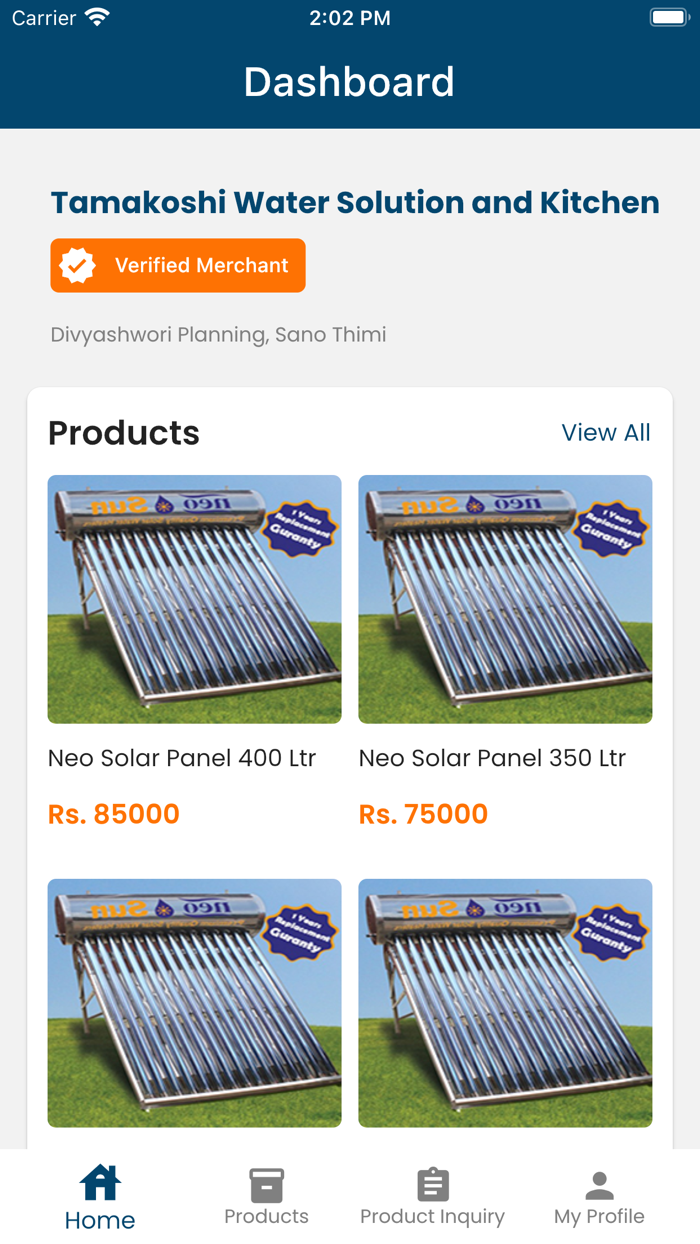Select the Tamakoshi Water Solution heading

354,202
